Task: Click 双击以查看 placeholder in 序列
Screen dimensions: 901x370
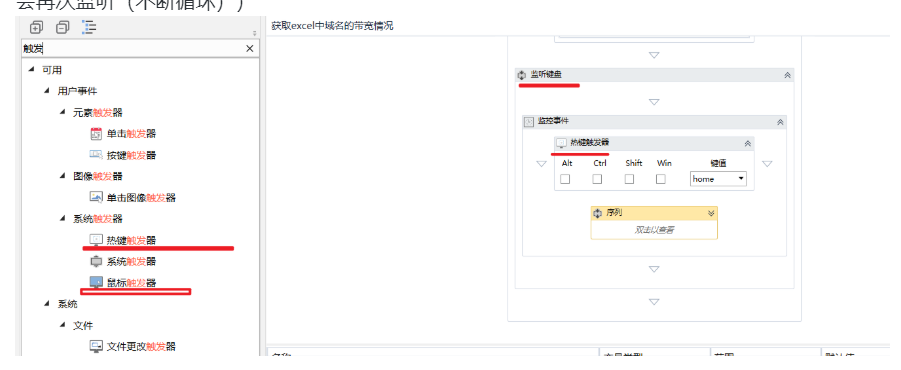Action: pos(654,230)
